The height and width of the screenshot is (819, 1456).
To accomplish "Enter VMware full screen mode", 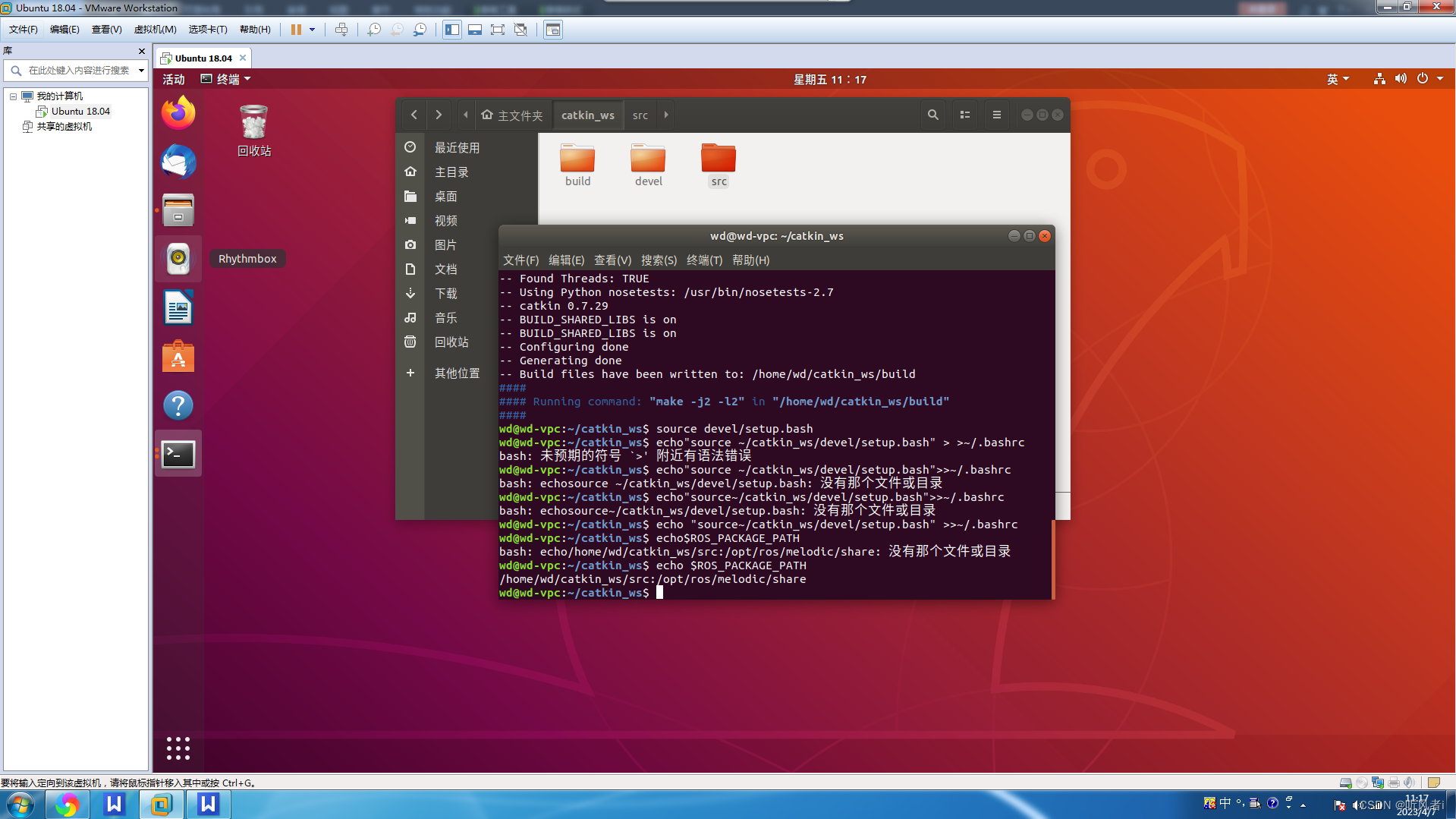I will click(498, 30).
